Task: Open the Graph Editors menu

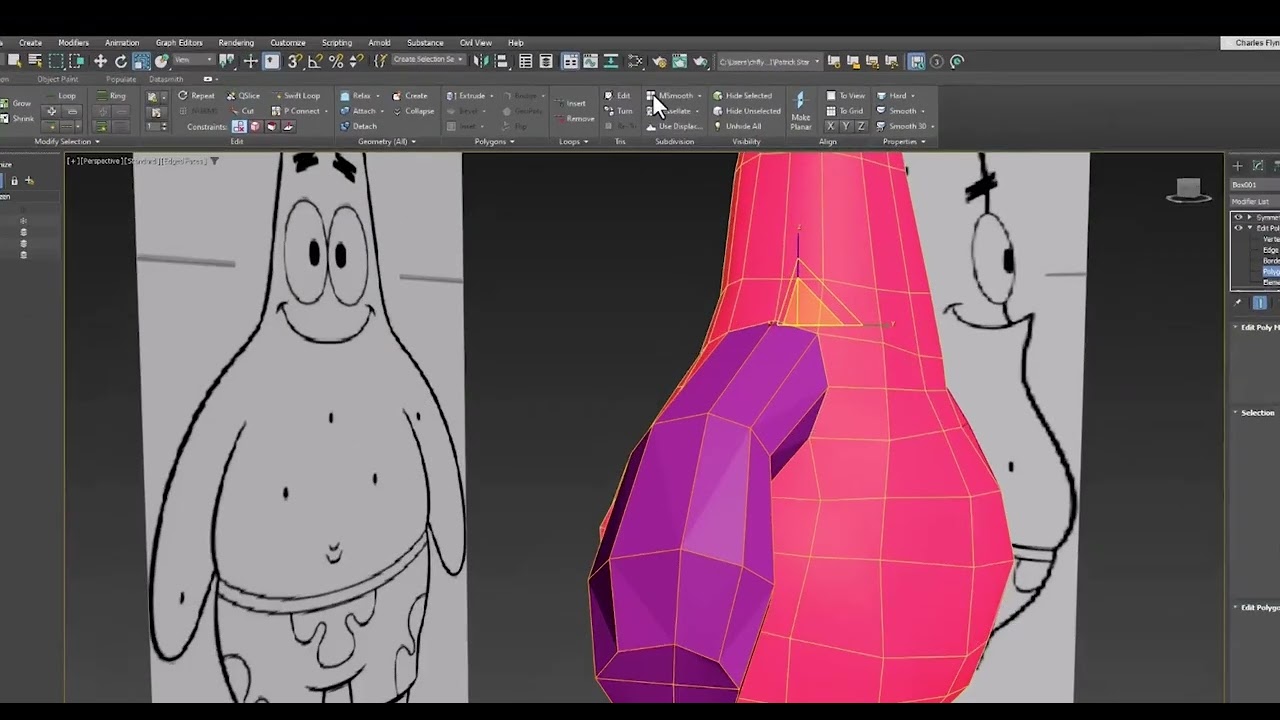Action: (179, 43)
